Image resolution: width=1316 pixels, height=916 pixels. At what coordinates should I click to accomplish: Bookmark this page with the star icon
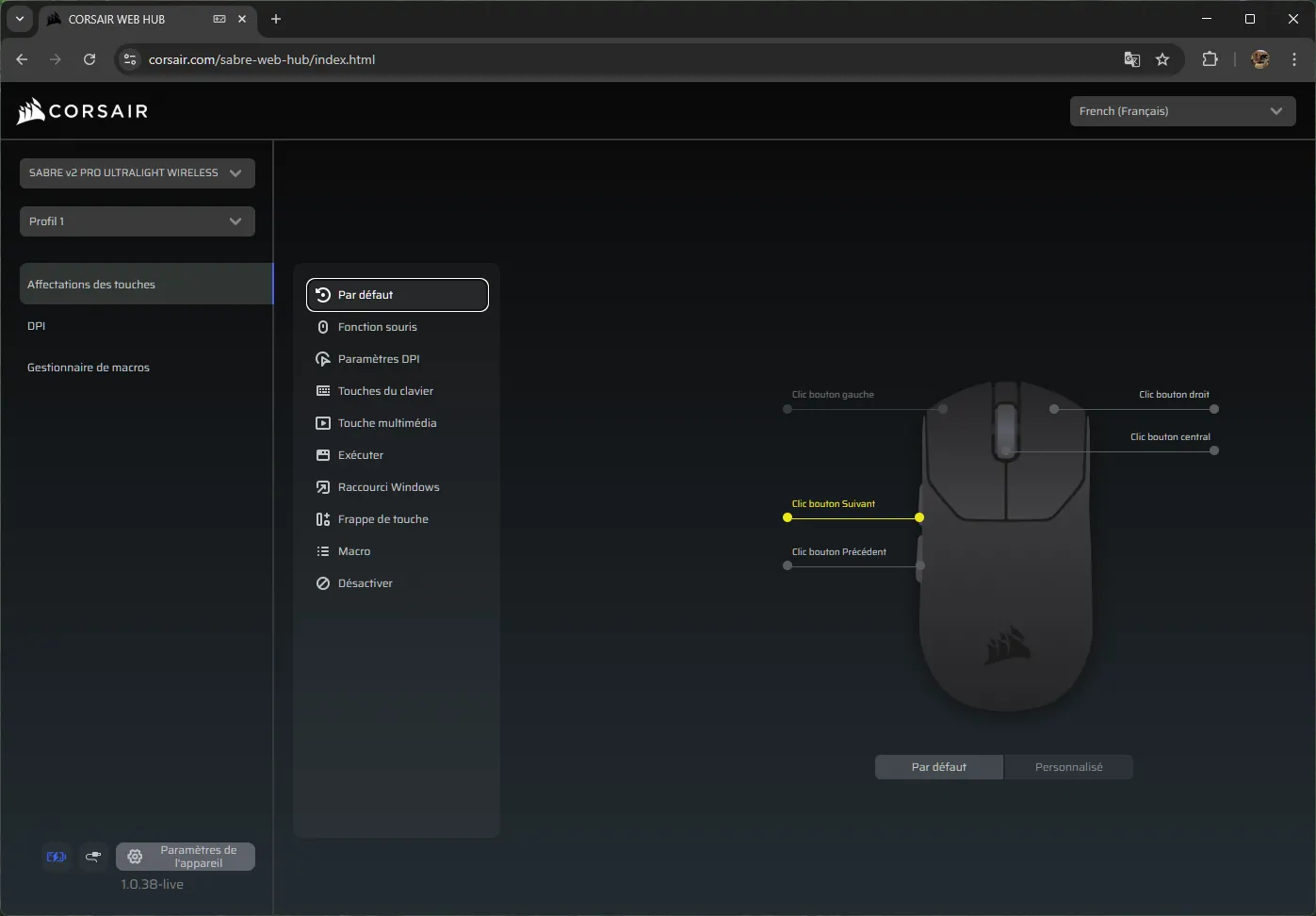click(1162, 59)
